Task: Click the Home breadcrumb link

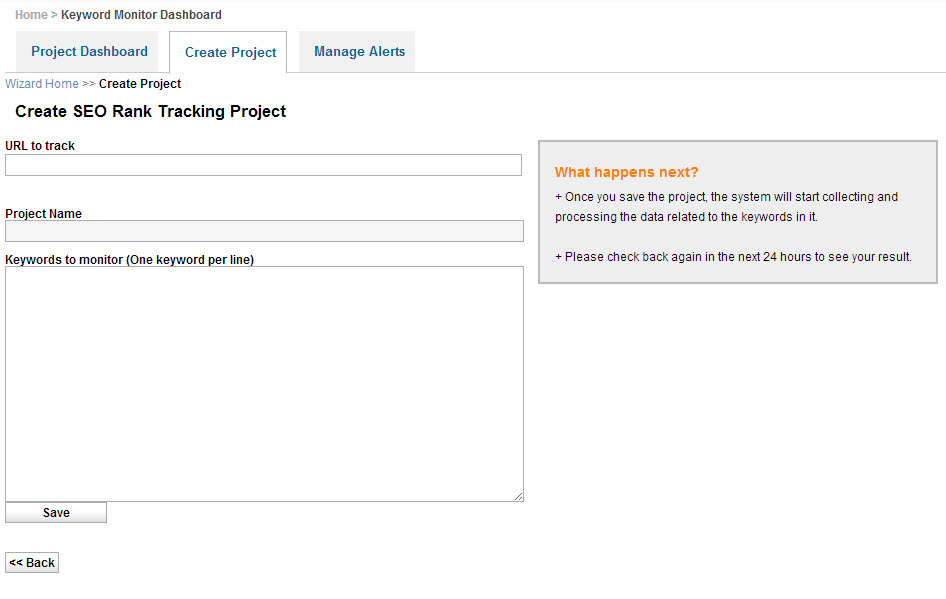Action: pos(31,14)
